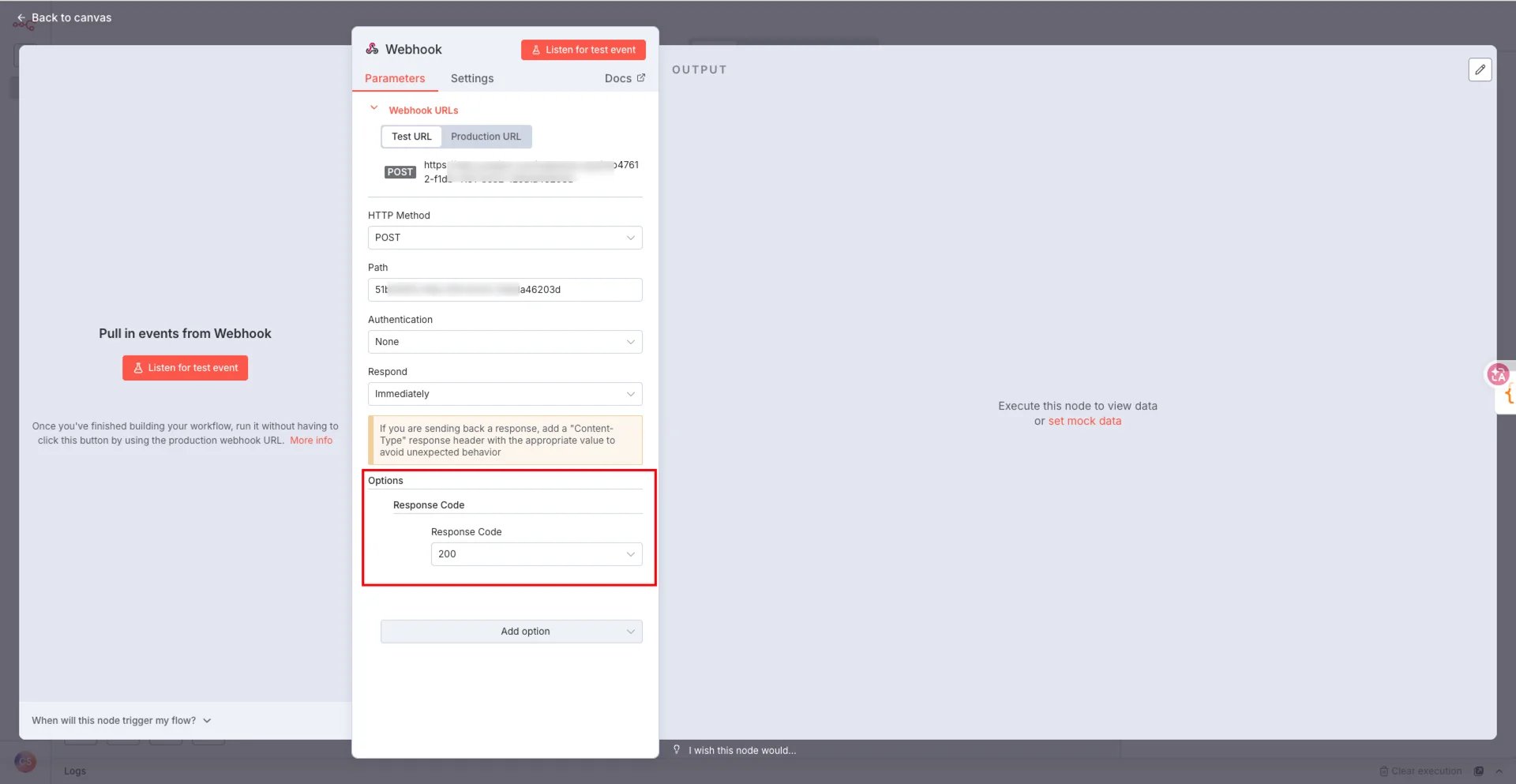Click Listen for test event in Webhook header
This screenshot has height=784, width=1516.
pos(584,50)
